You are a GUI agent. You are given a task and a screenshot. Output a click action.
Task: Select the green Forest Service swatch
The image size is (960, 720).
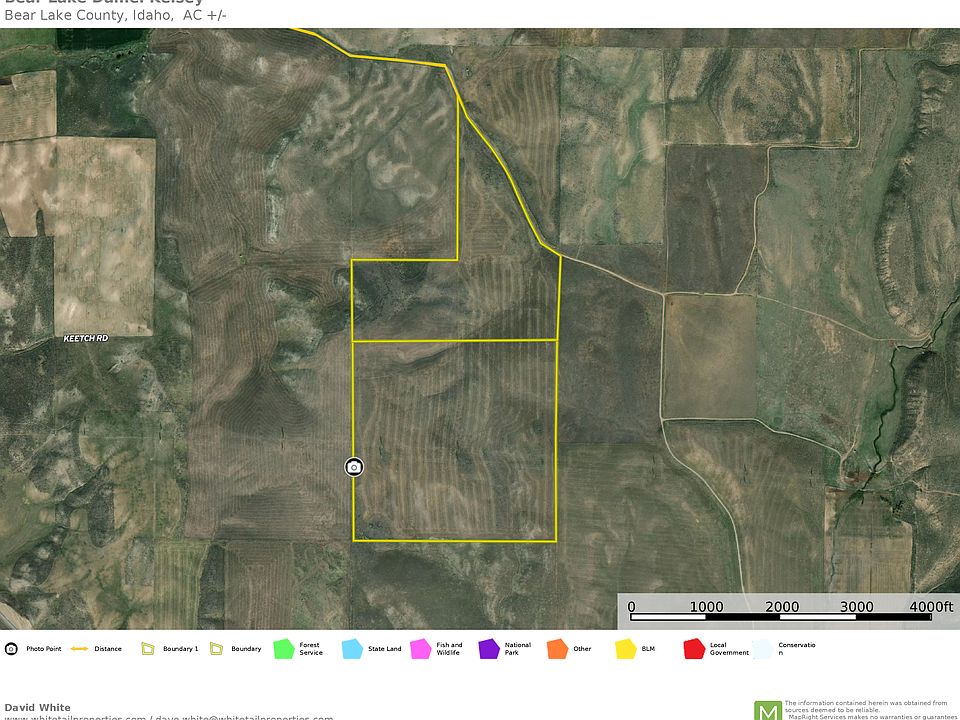pos(284,649)
